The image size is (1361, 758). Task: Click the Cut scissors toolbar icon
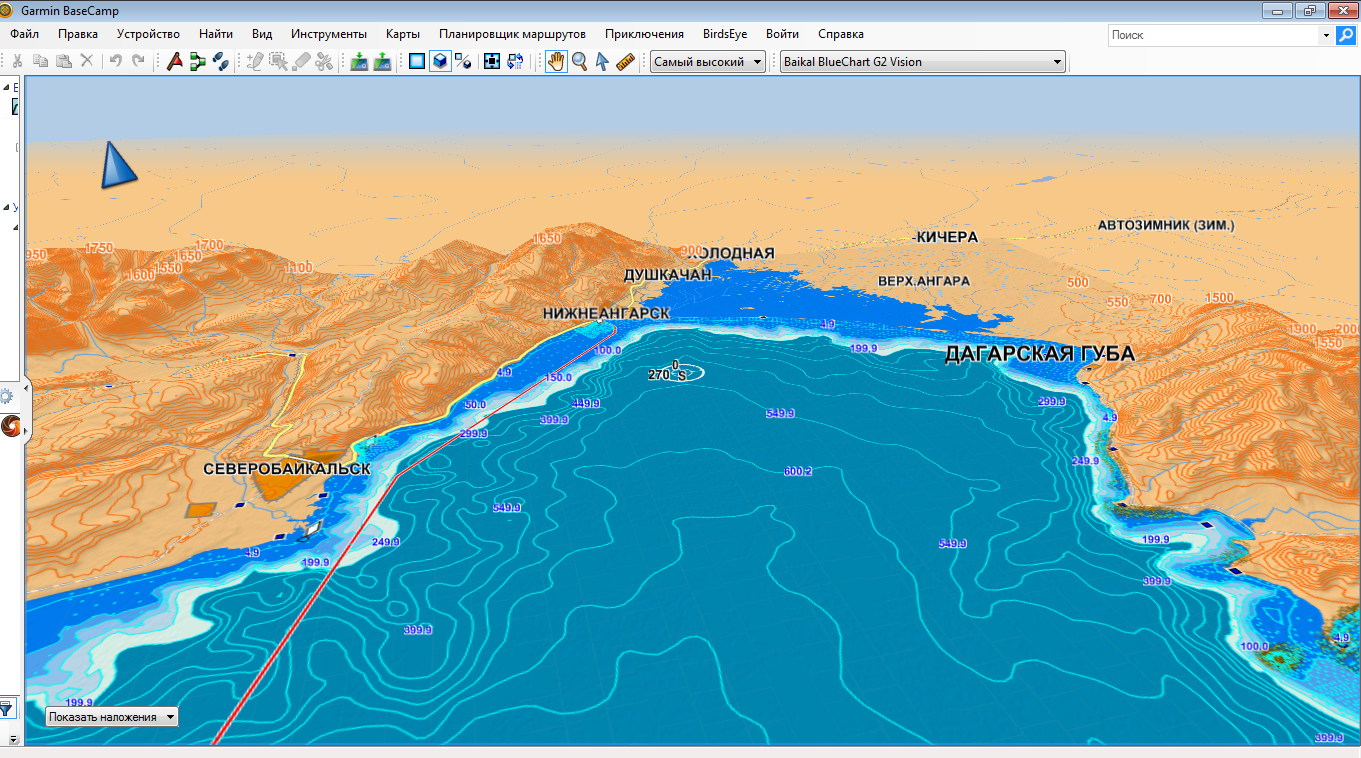[17, 61]
